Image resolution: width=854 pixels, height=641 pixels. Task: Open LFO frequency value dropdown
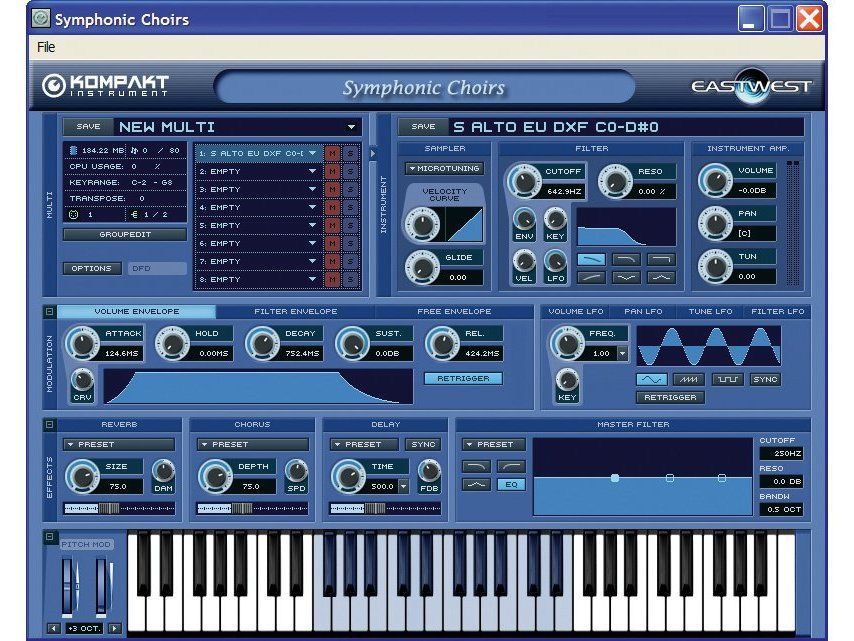click(x=622, y=353)
